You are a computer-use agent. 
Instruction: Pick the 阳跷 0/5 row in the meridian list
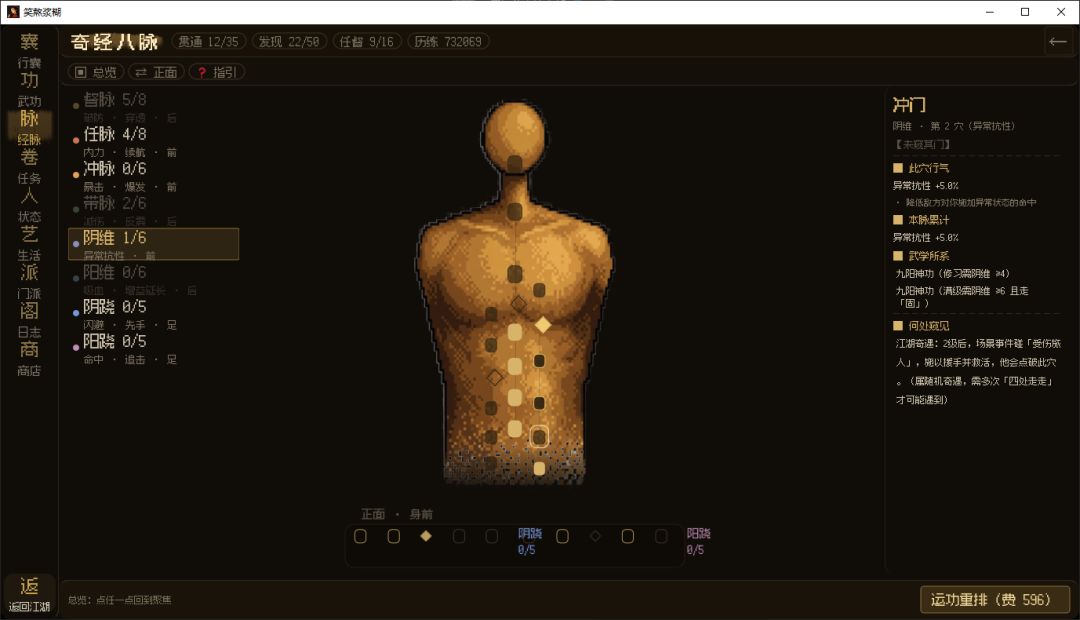pyautogui.click(x=154, y=348)
